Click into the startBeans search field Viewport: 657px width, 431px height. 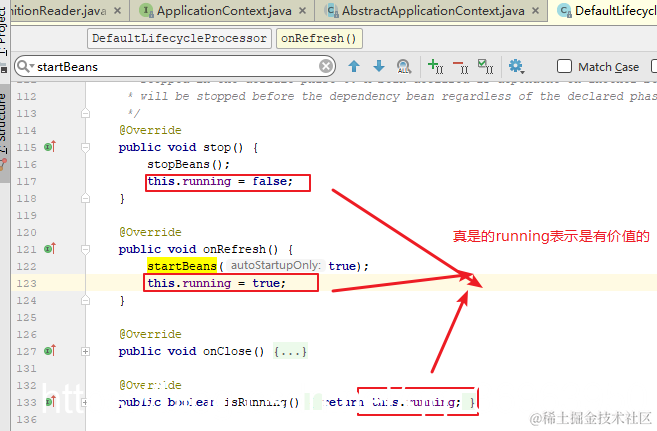pos(176,67)
